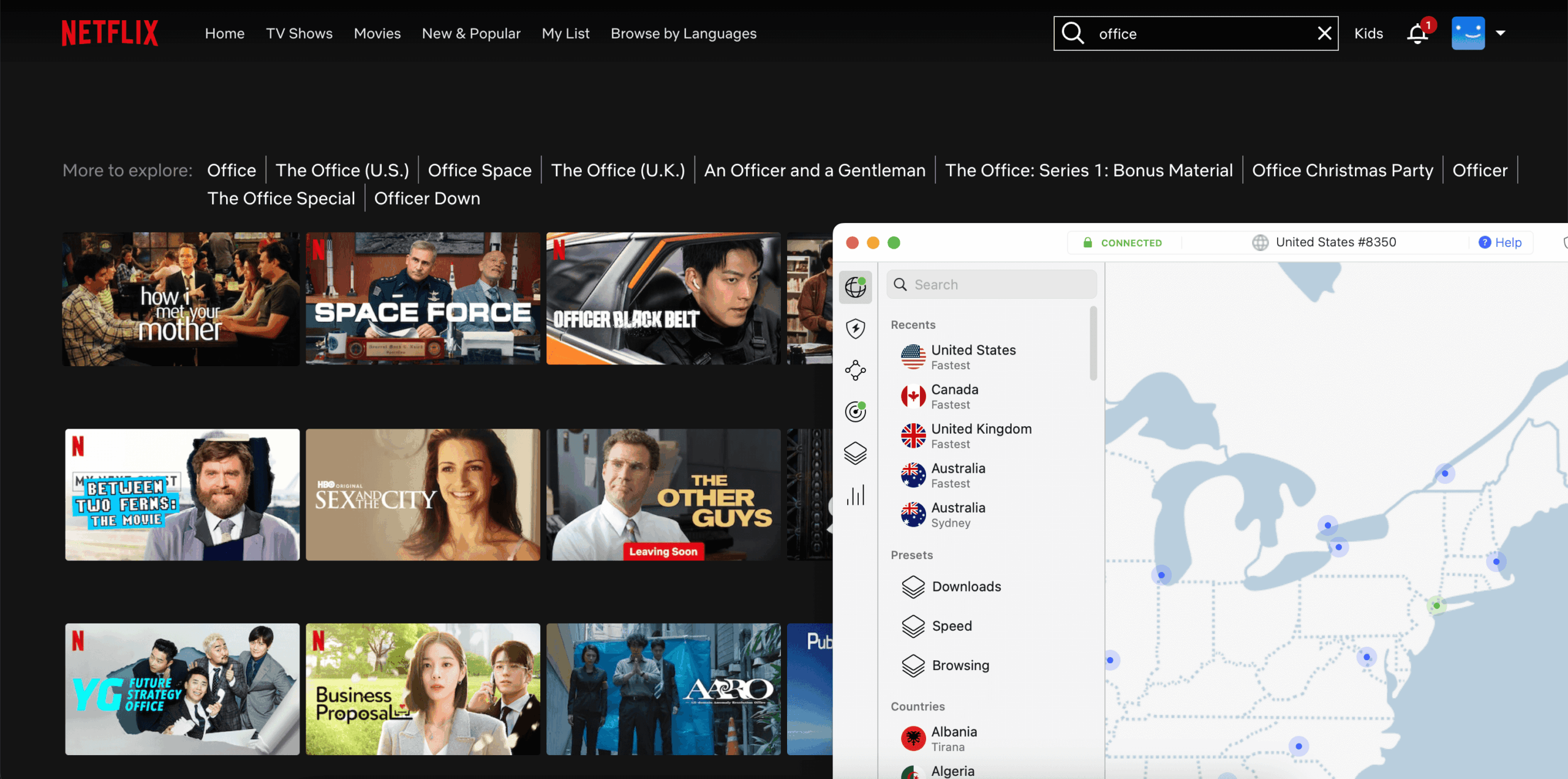The height and width of the screenshot is (779, 1568).
Task: Click the search magnifier icon in Netflix
Action: pyautogui.click(x=1072, y=33)
